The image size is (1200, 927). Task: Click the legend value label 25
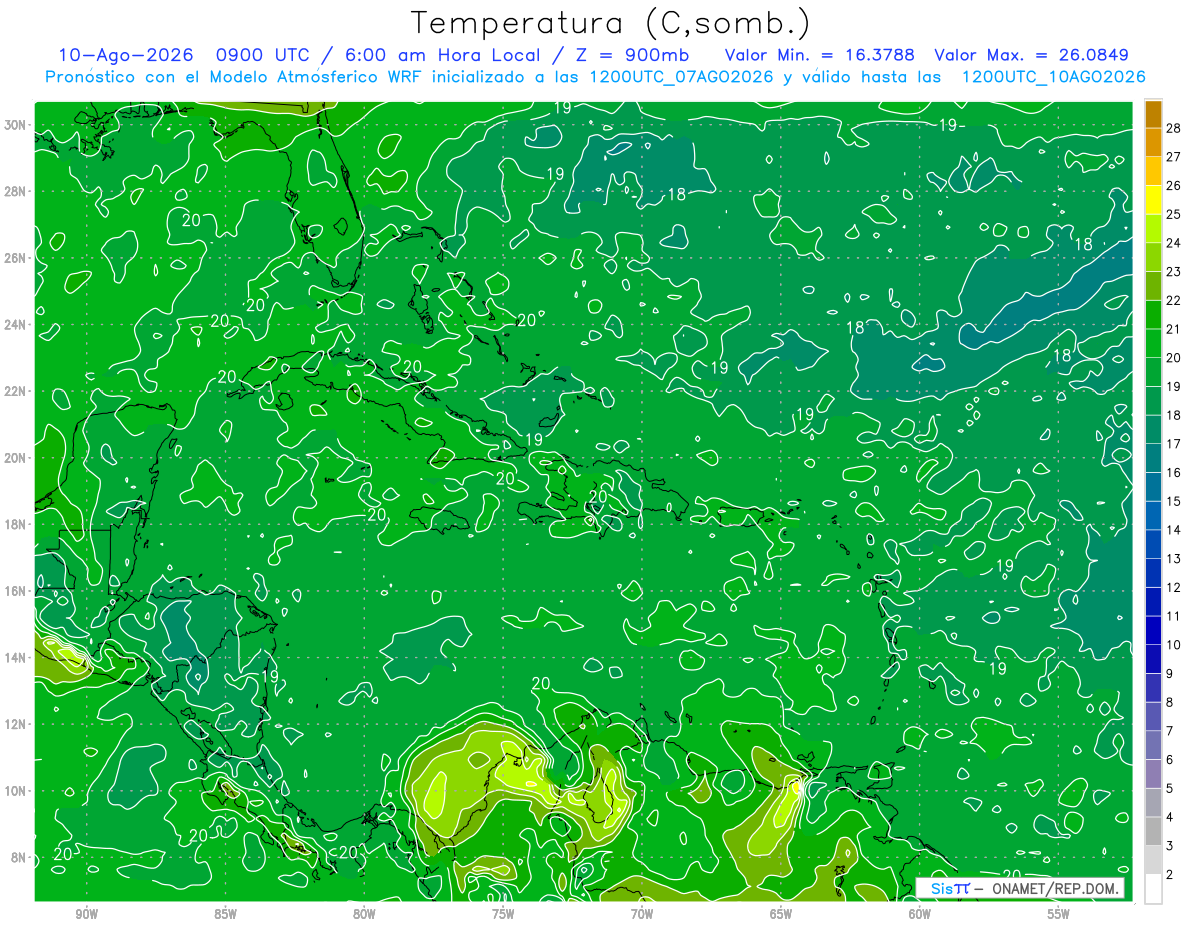[x=1173, y=214]
